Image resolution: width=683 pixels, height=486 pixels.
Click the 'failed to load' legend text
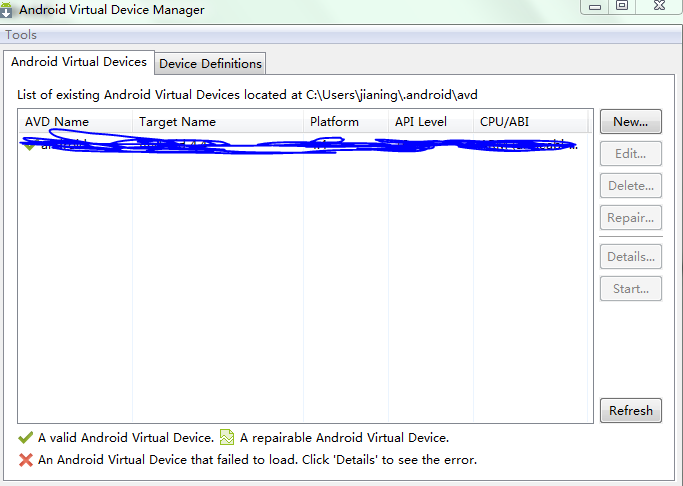pyautogui.click(x=257, y=460)
